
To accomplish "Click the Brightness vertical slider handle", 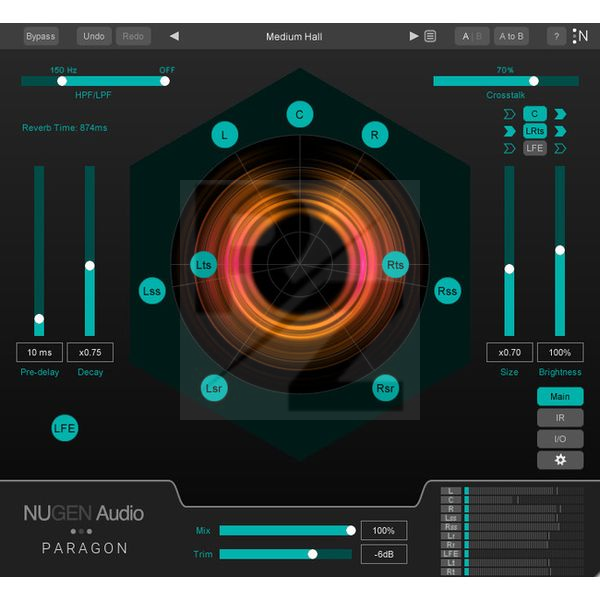I will point(560,250).
